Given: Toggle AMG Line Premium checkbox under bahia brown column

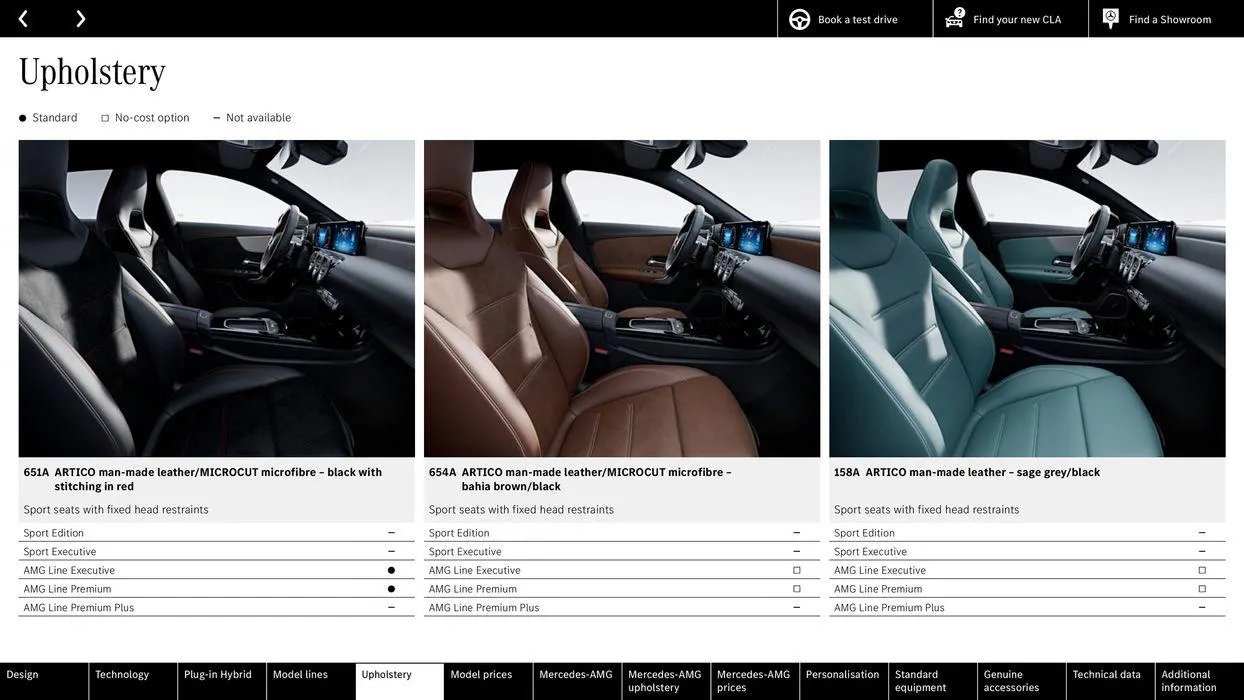Looking at the screenshot, I should [x=795, y=587].
